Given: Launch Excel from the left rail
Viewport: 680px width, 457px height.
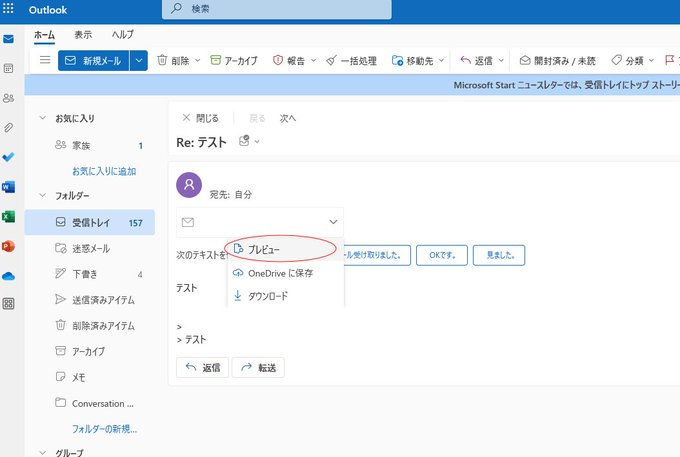Looking at the screenshot, I should click(8, 216).
